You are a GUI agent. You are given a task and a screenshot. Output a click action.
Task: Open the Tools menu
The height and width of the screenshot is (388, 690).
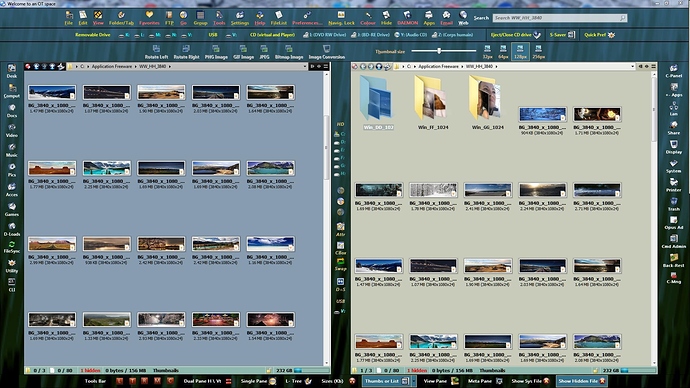coord(219,18)
